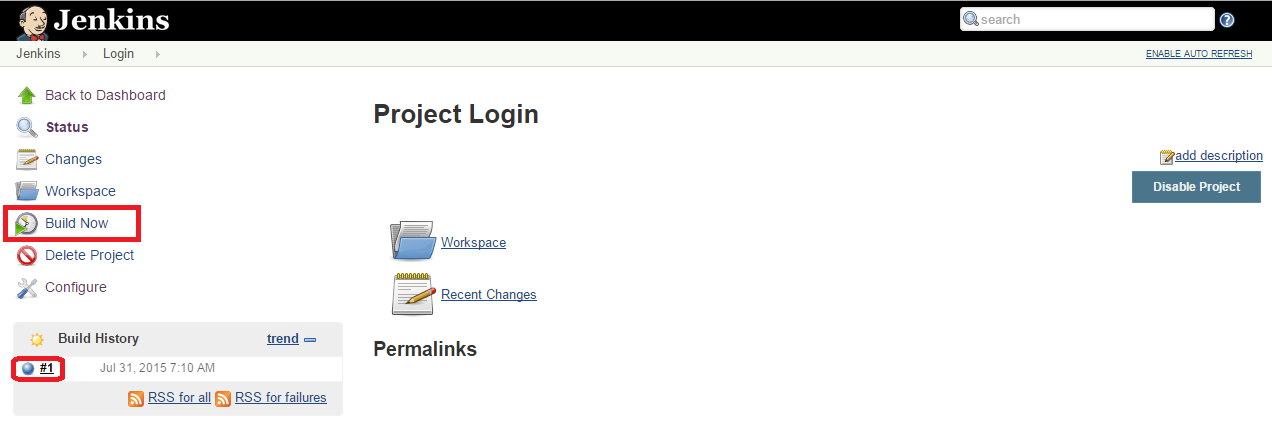View the build history trend link
The width and height of the screenshot is (1272, 427).
283,339
